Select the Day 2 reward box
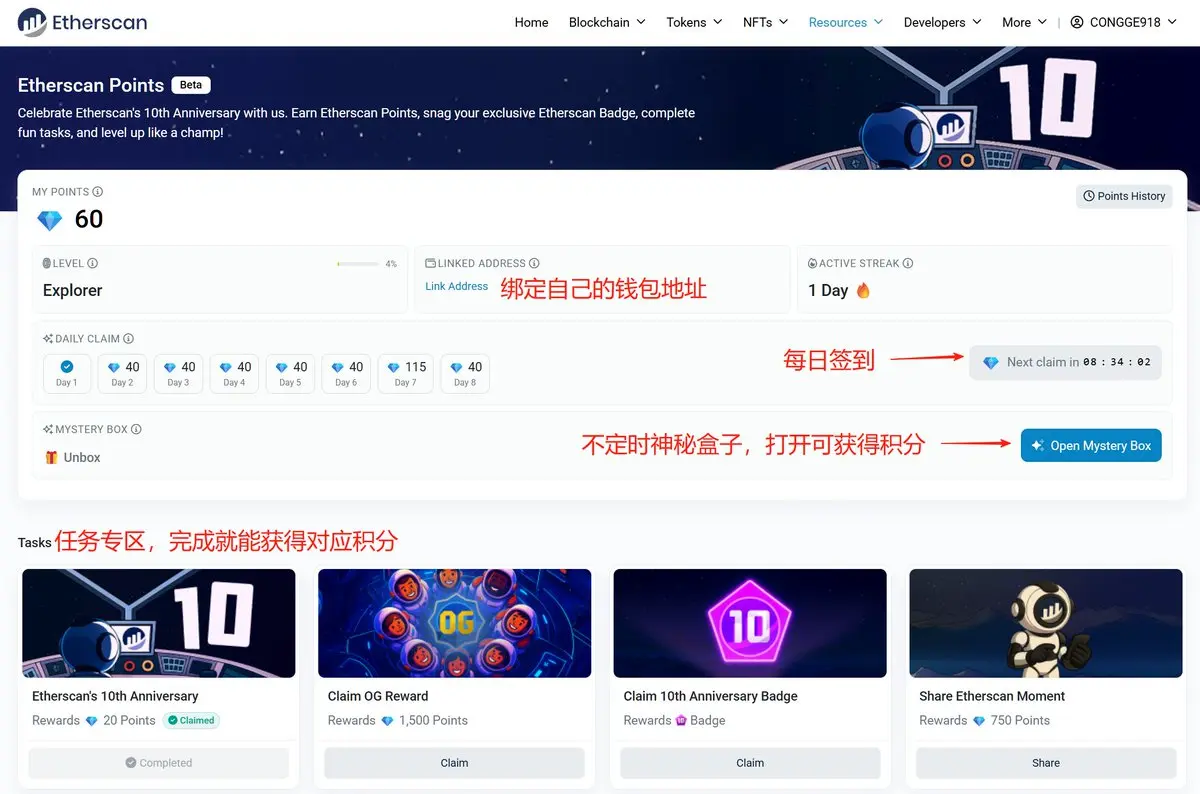Viewport: 1200px width, 794px height. (122, 373)
